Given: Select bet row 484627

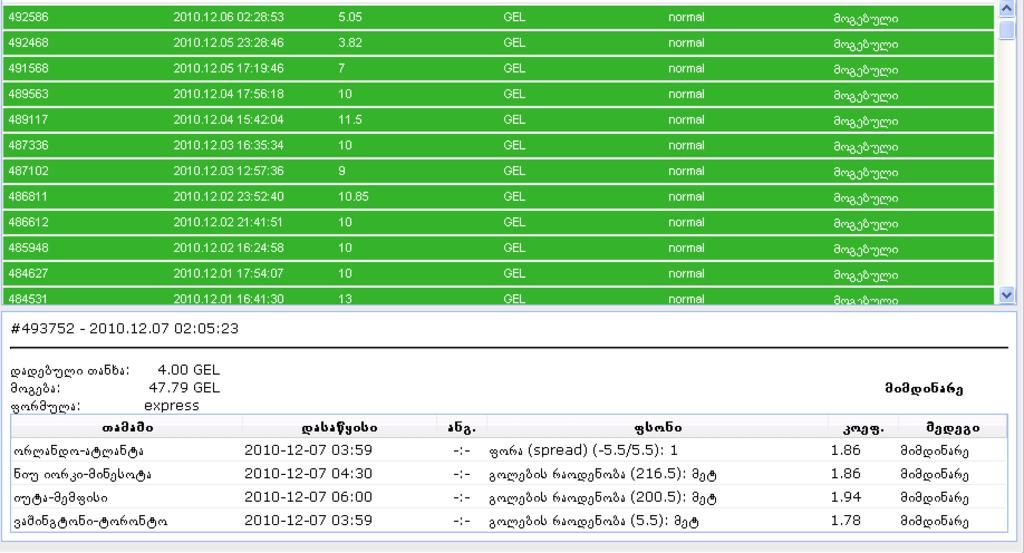Looking at the screenshot, I should (498, 274).
